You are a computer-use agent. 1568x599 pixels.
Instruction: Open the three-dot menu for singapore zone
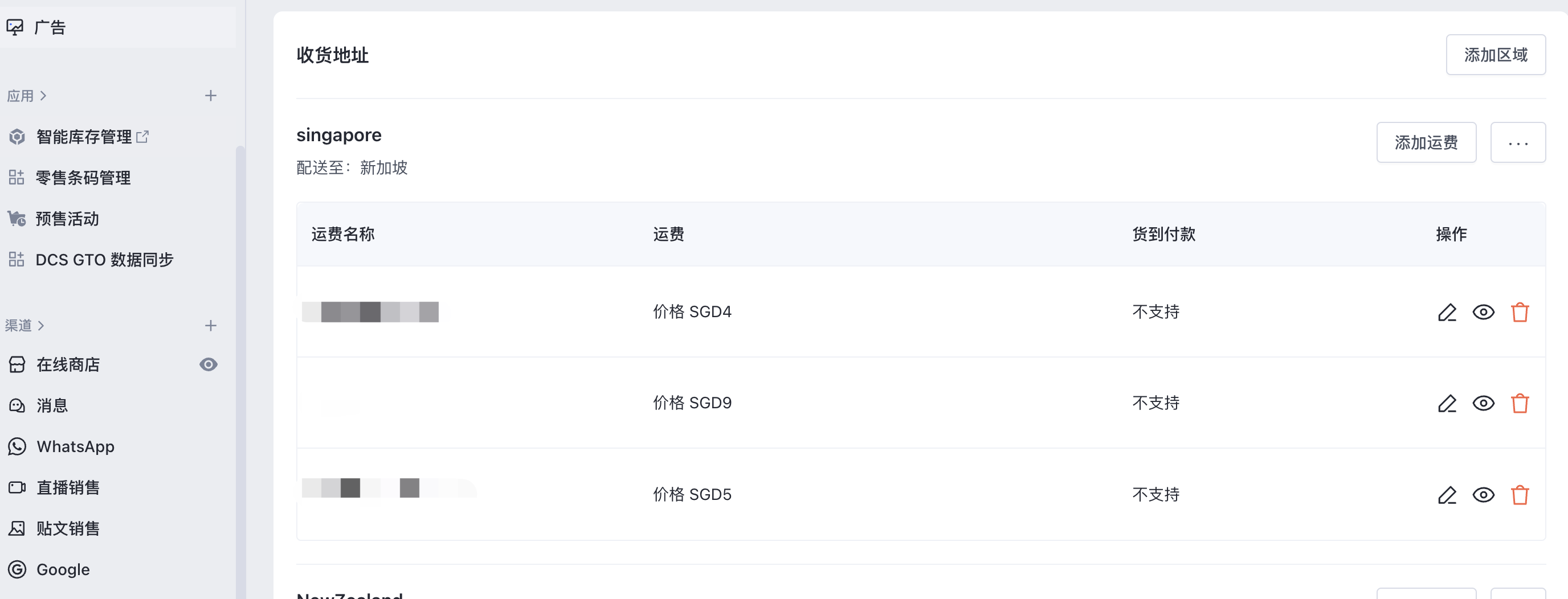[1517, 143]
